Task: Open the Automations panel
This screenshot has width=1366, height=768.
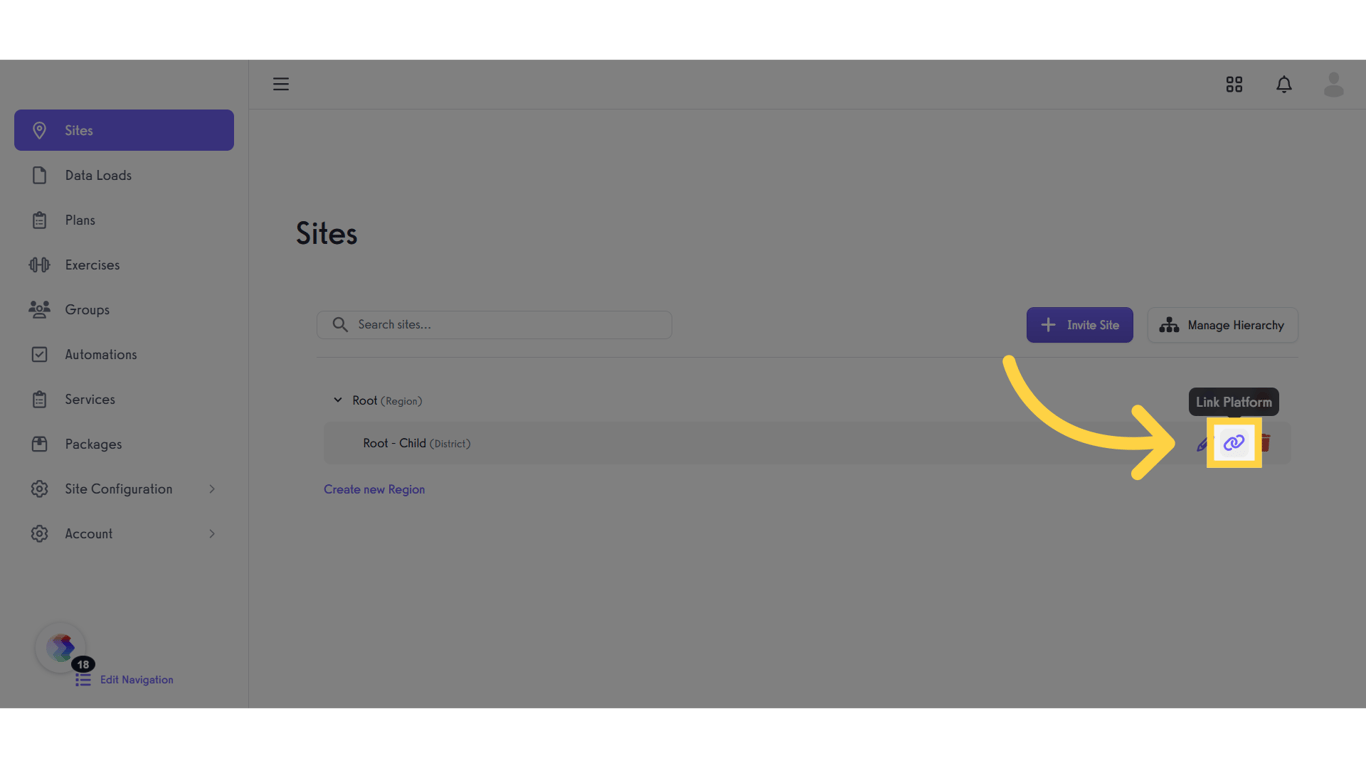Action: coord(101,354)
